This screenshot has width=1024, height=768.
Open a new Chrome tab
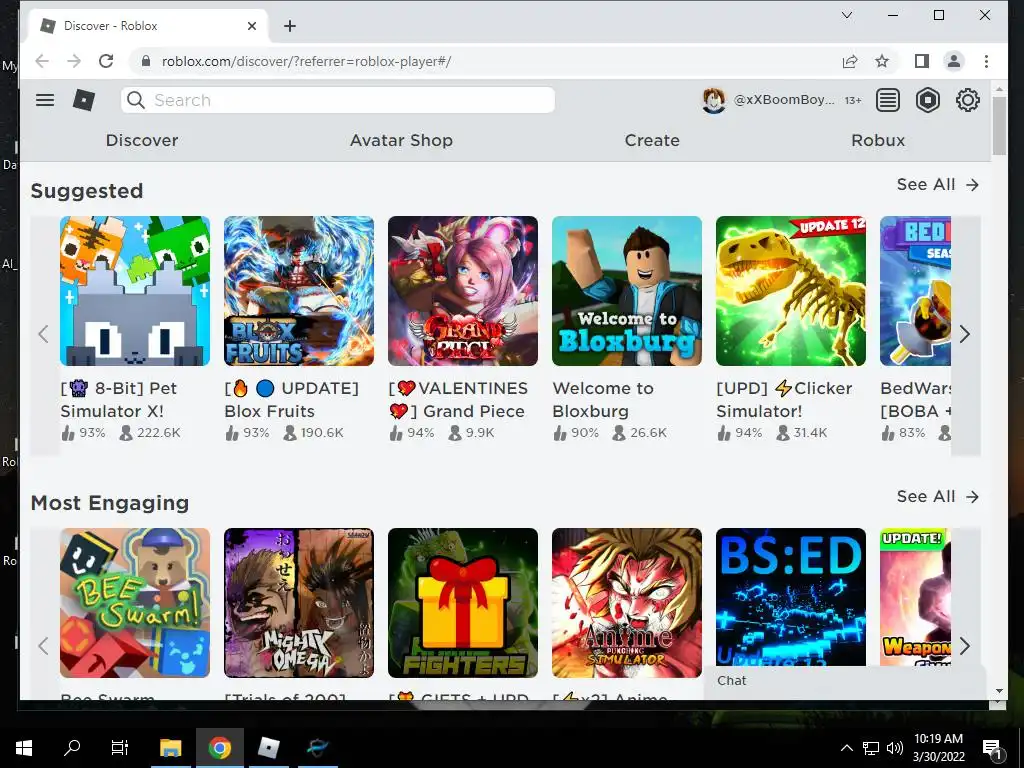(x=290, y=26)
